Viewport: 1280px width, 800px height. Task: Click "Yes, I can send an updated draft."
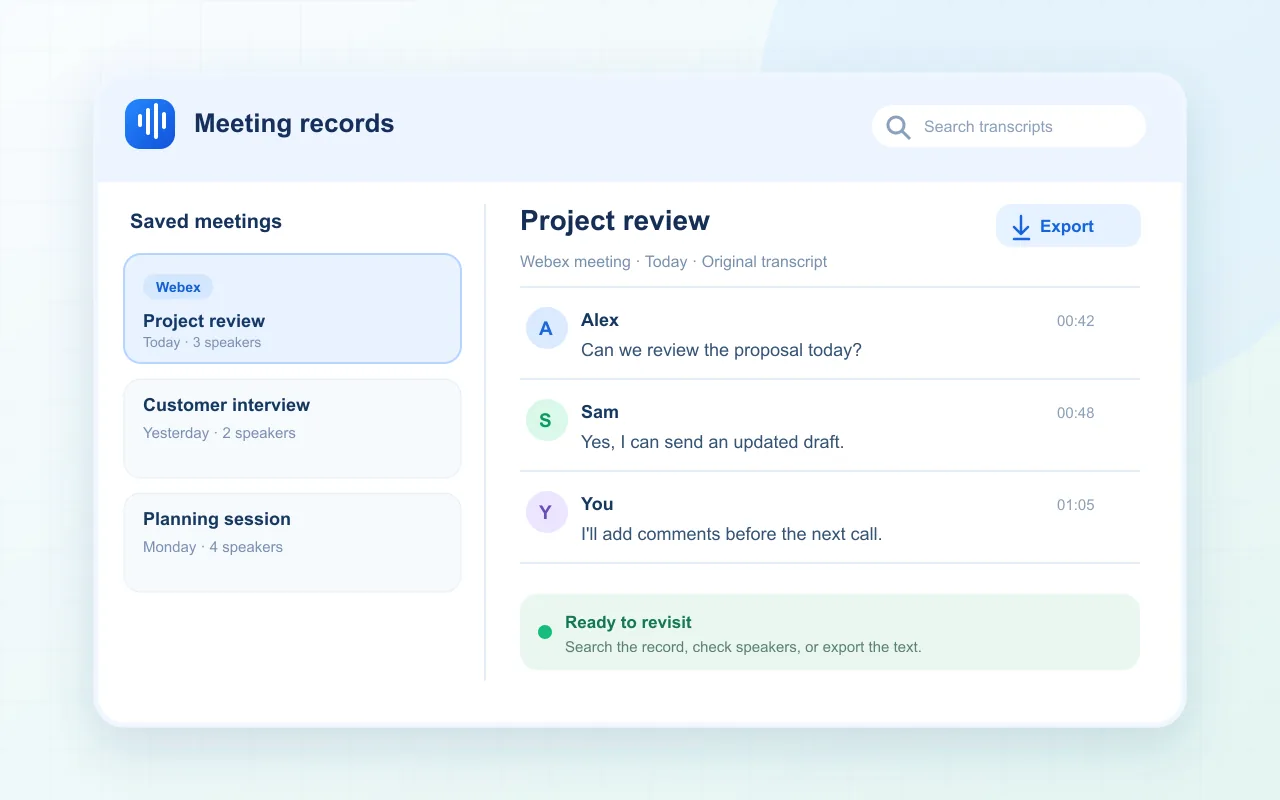[712, 442]
